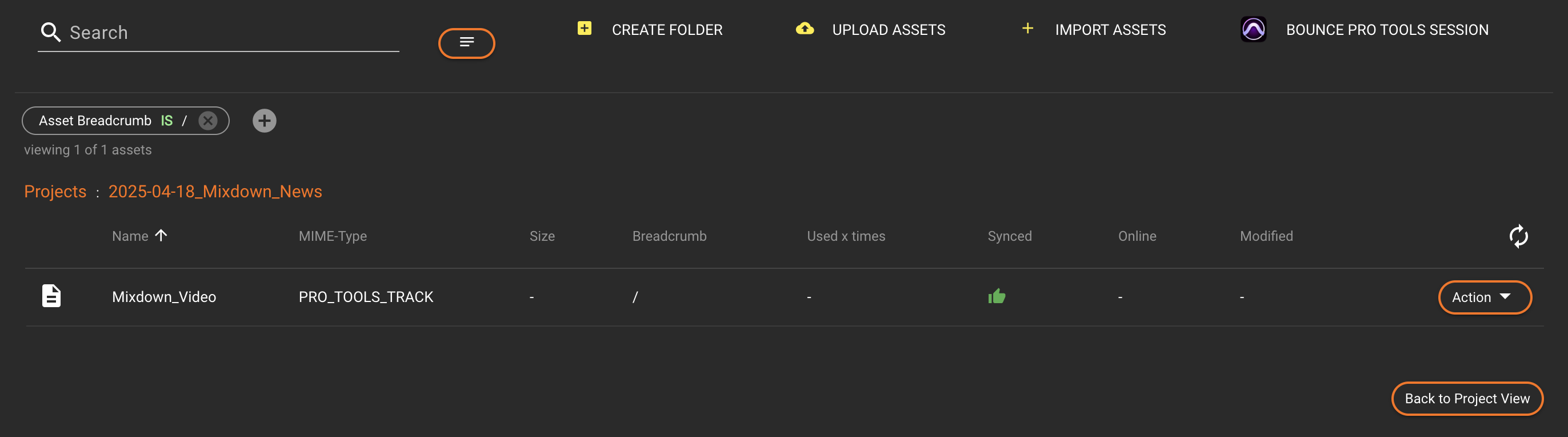Sort by the MIME-Type column header
Screen dimensions: 1568x437
pos(333,236)
